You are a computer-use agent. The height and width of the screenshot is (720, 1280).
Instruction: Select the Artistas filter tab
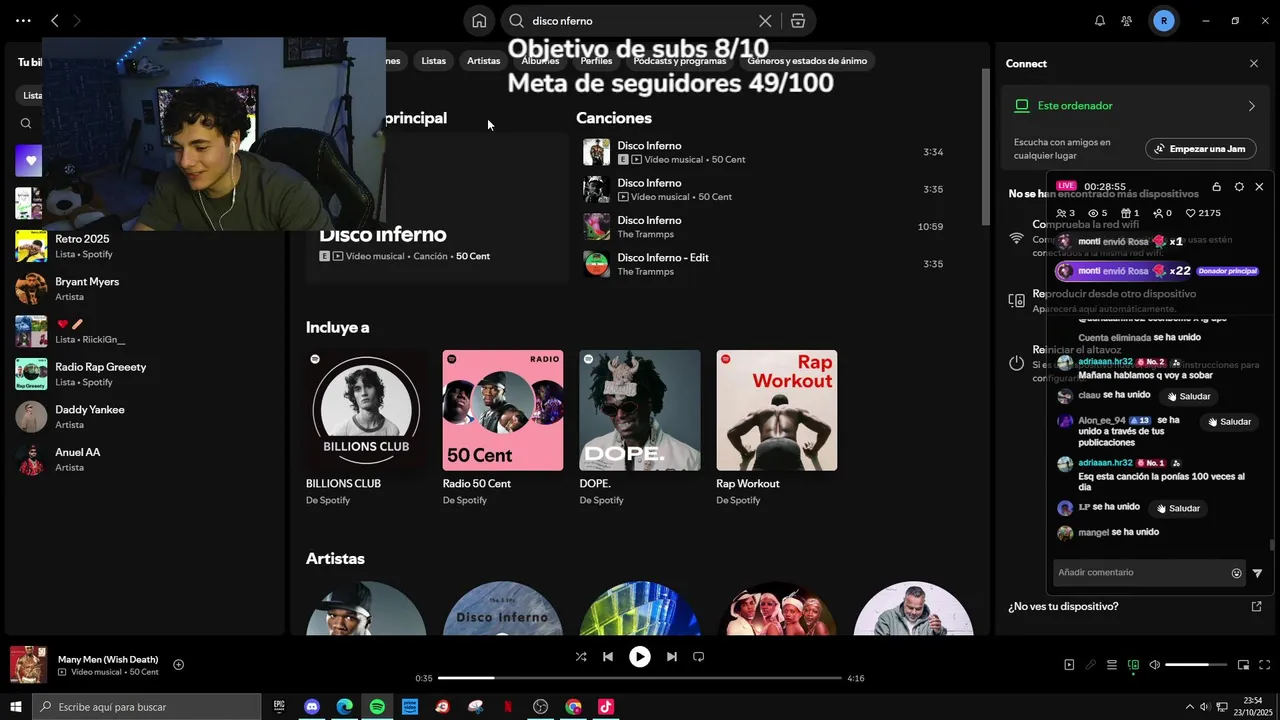(x=483, y=61)
